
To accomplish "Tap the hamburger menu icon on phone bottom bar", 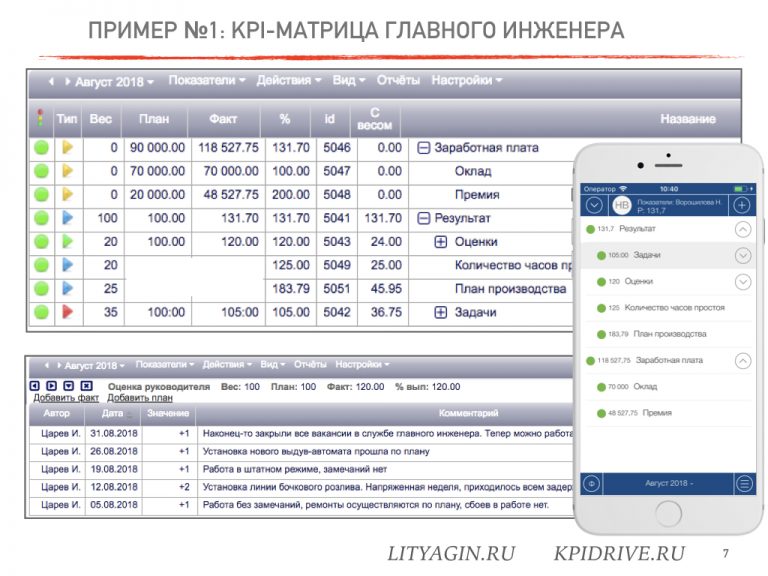I will [744, 484].
